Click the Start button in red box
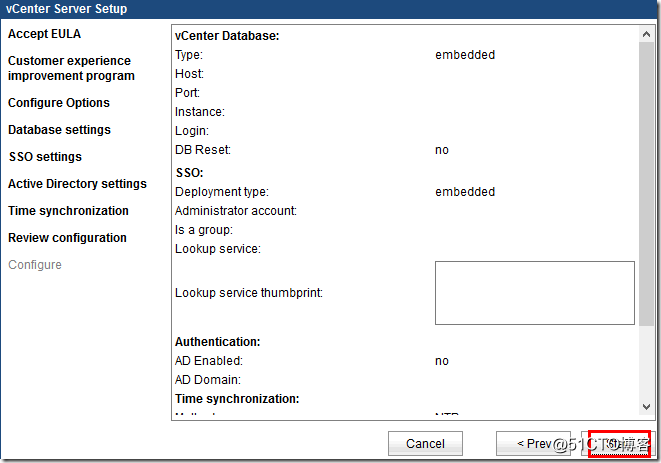The image size is (661, 463). pos(619,444)
